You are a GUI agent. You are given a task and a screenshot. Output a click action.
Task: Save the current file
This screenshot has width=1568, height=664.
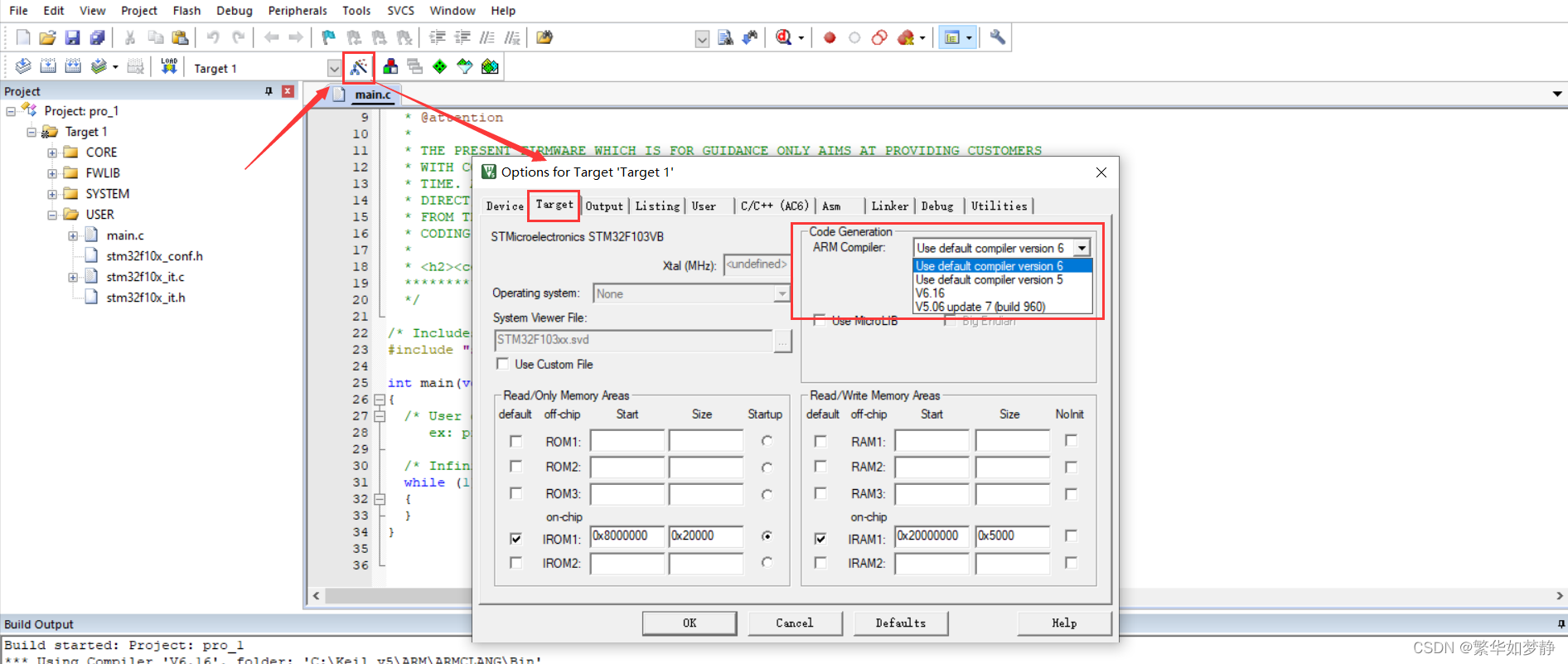click(x=72, y=37)
